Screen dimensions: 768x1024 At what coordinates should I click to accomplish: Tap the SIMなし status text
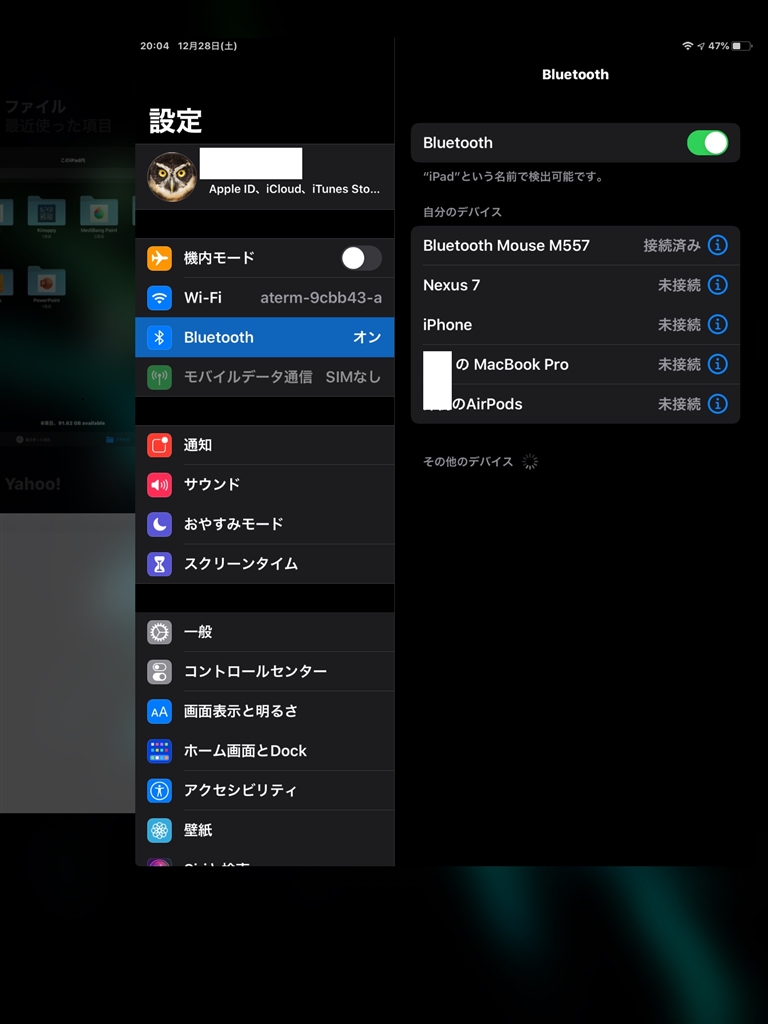353,377
